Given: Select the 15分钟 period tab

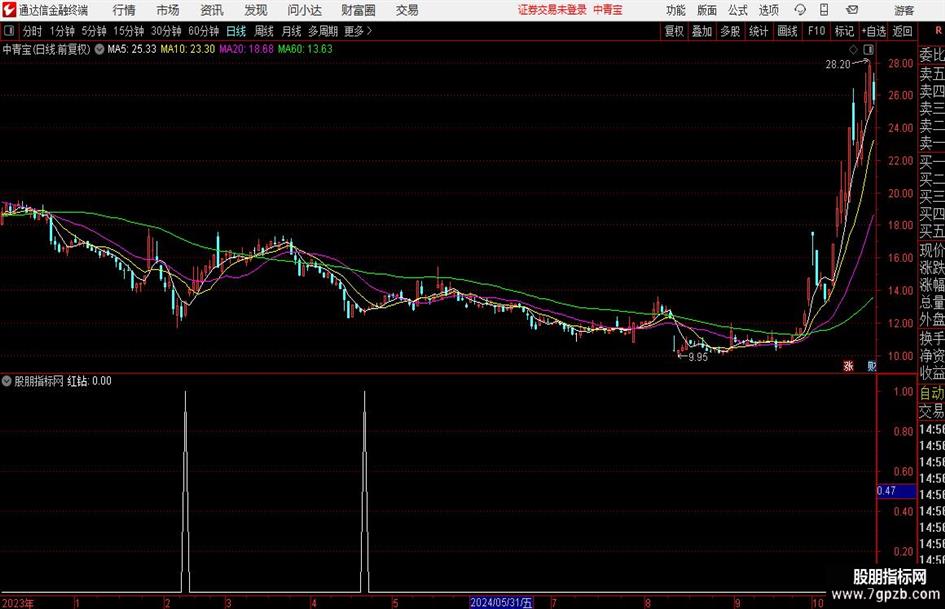Looking at the screenshot, I should [x=129, y=31].
